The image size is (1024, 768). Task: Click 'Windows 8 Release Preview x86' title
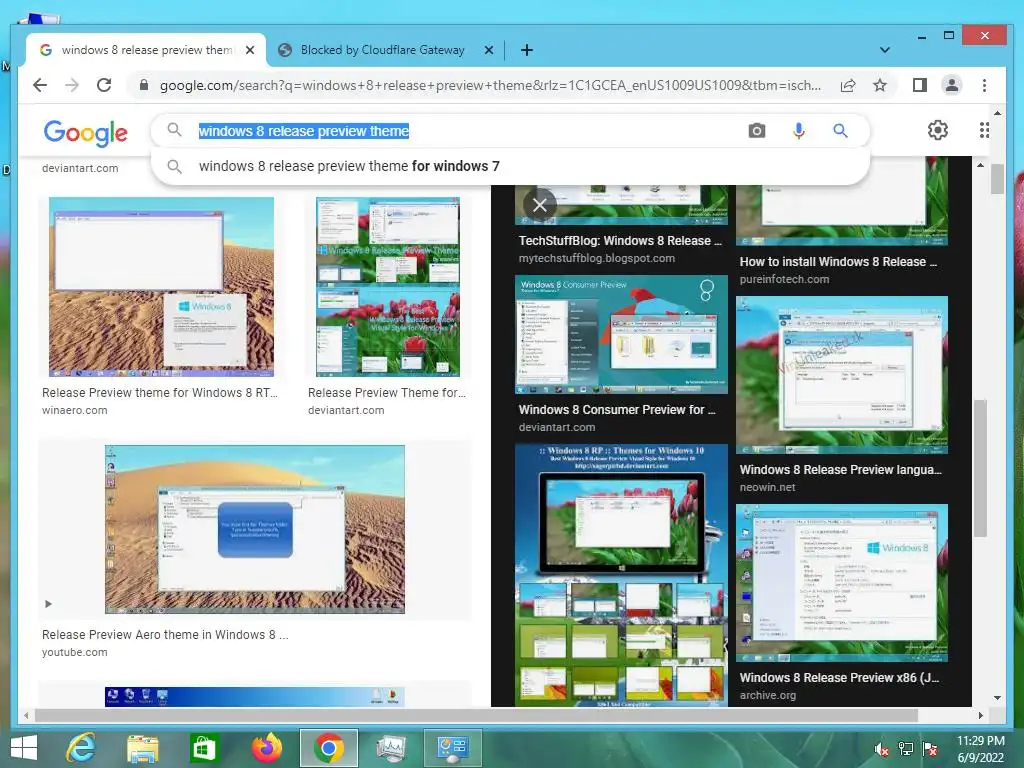coord(839,678)
